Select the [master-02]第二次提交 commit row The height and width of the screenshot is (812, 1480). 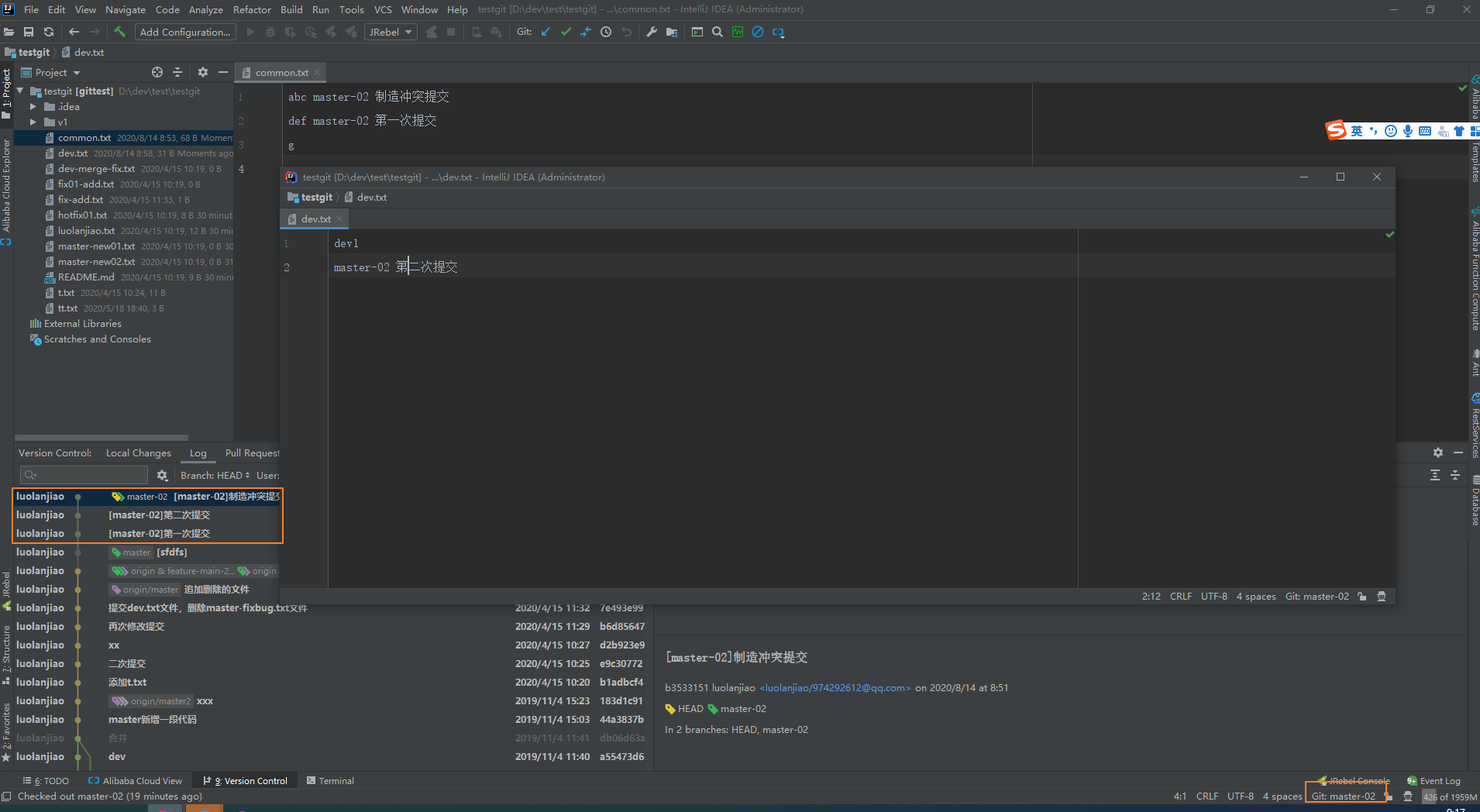pos(148,515)
